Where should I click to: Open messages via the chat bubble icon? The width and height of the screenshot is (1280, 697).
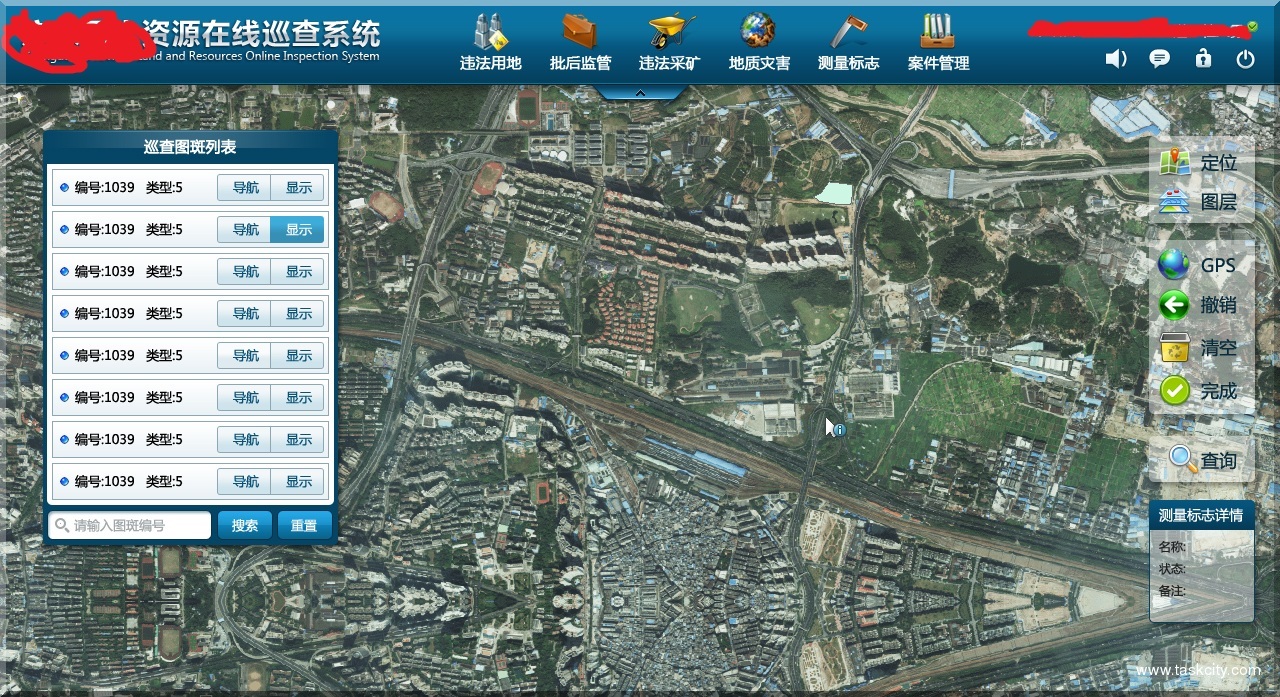point(1160,59)
